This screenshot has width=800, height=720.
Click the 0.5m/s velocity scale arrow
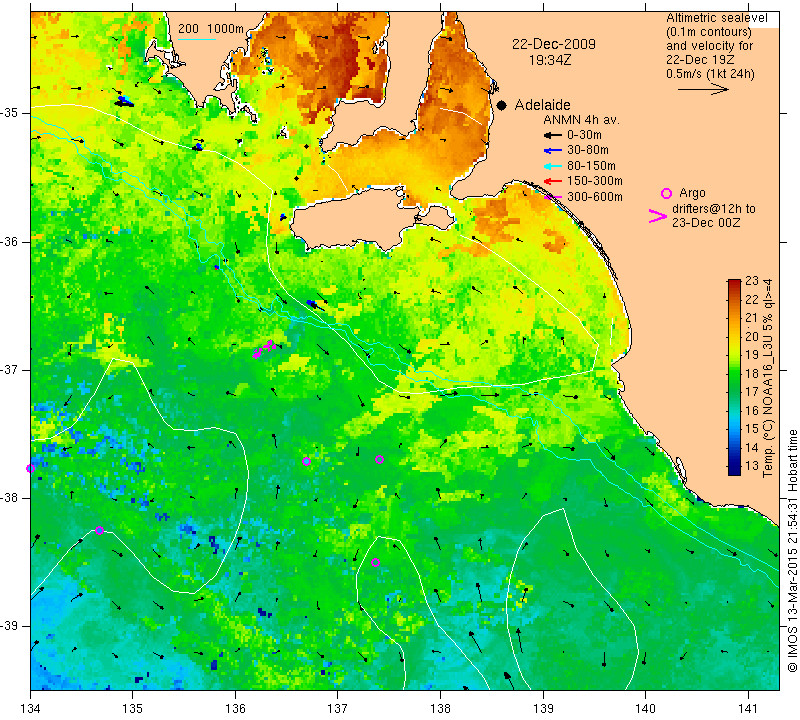pos(703,89)
